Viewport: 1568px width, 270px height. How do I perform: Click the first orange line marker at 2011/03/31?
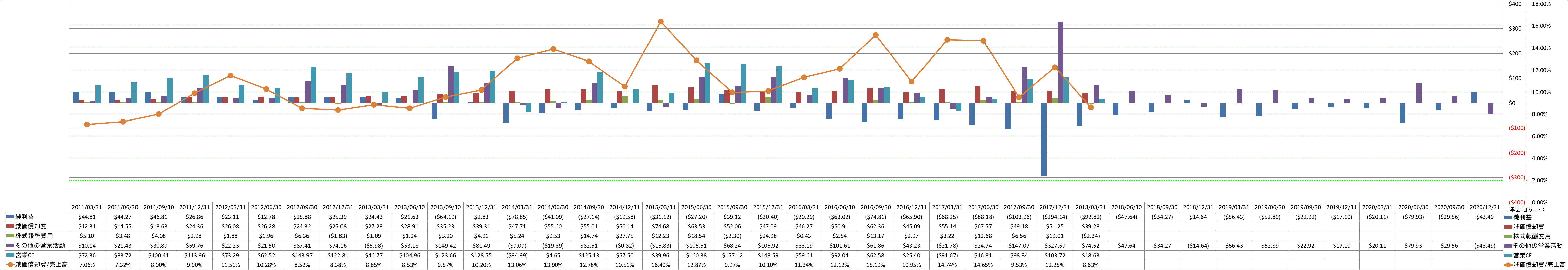click(x=87, y=124)
